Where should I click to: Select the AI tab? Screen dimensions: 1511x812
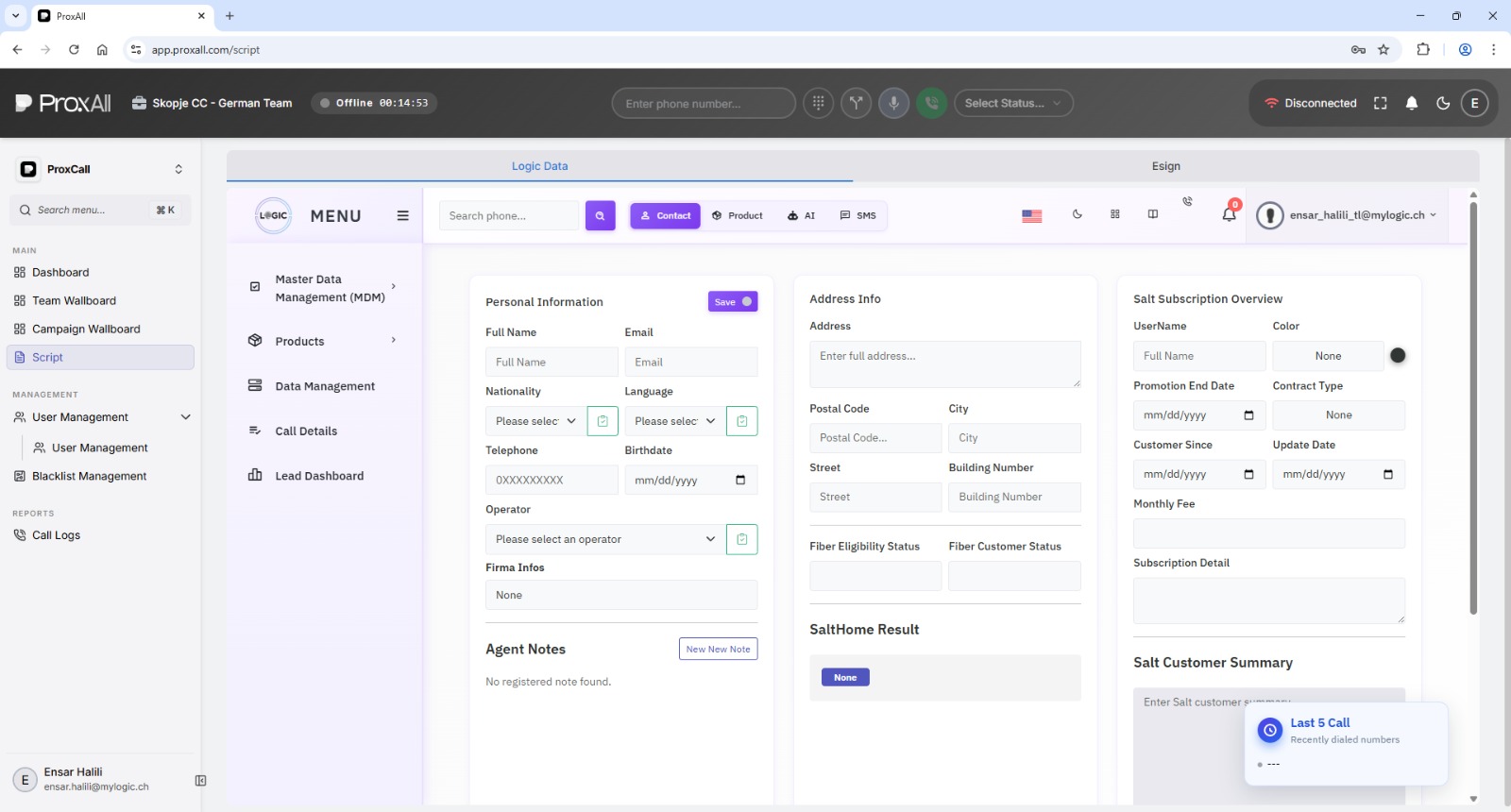pos(801,215)
